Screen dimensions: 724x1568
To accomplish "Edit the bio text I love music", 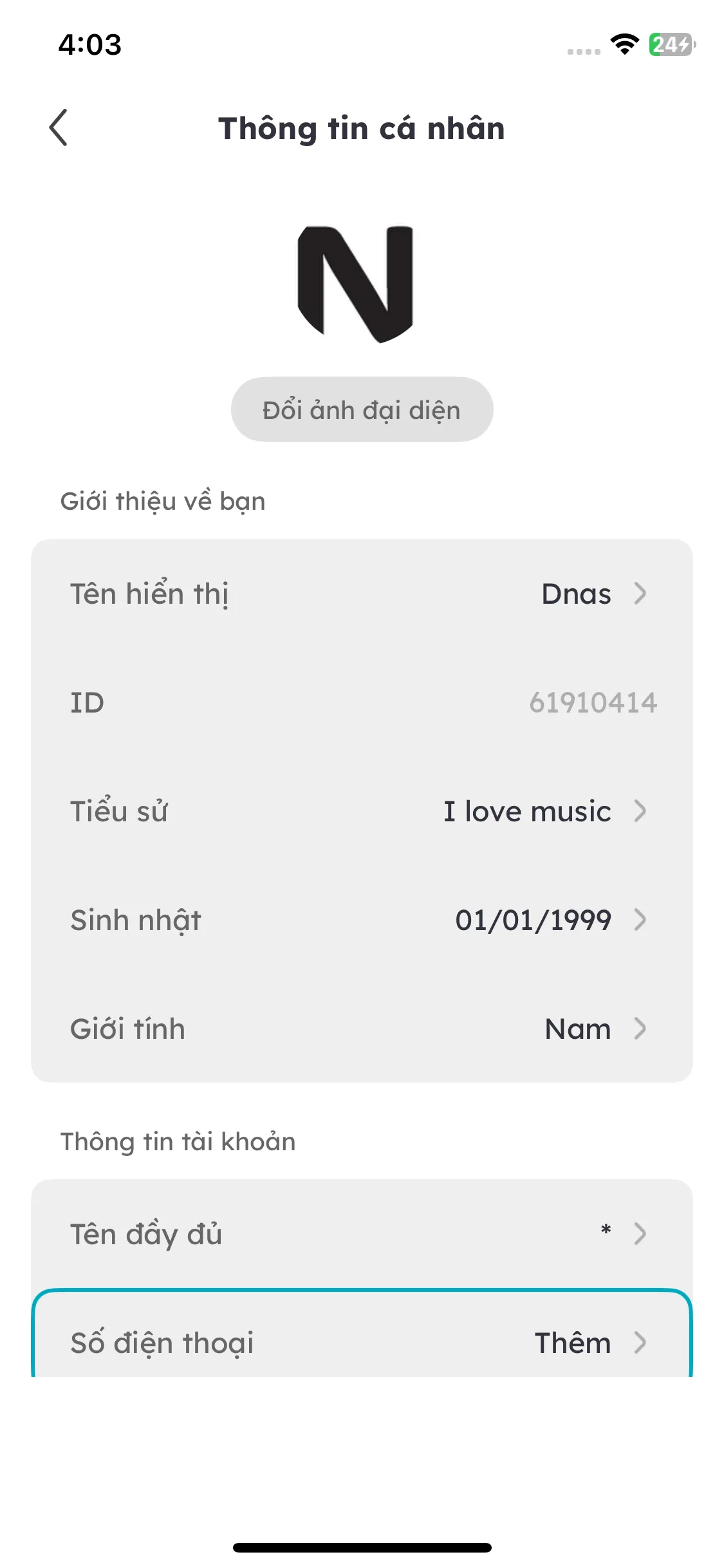I will [527, 811].
